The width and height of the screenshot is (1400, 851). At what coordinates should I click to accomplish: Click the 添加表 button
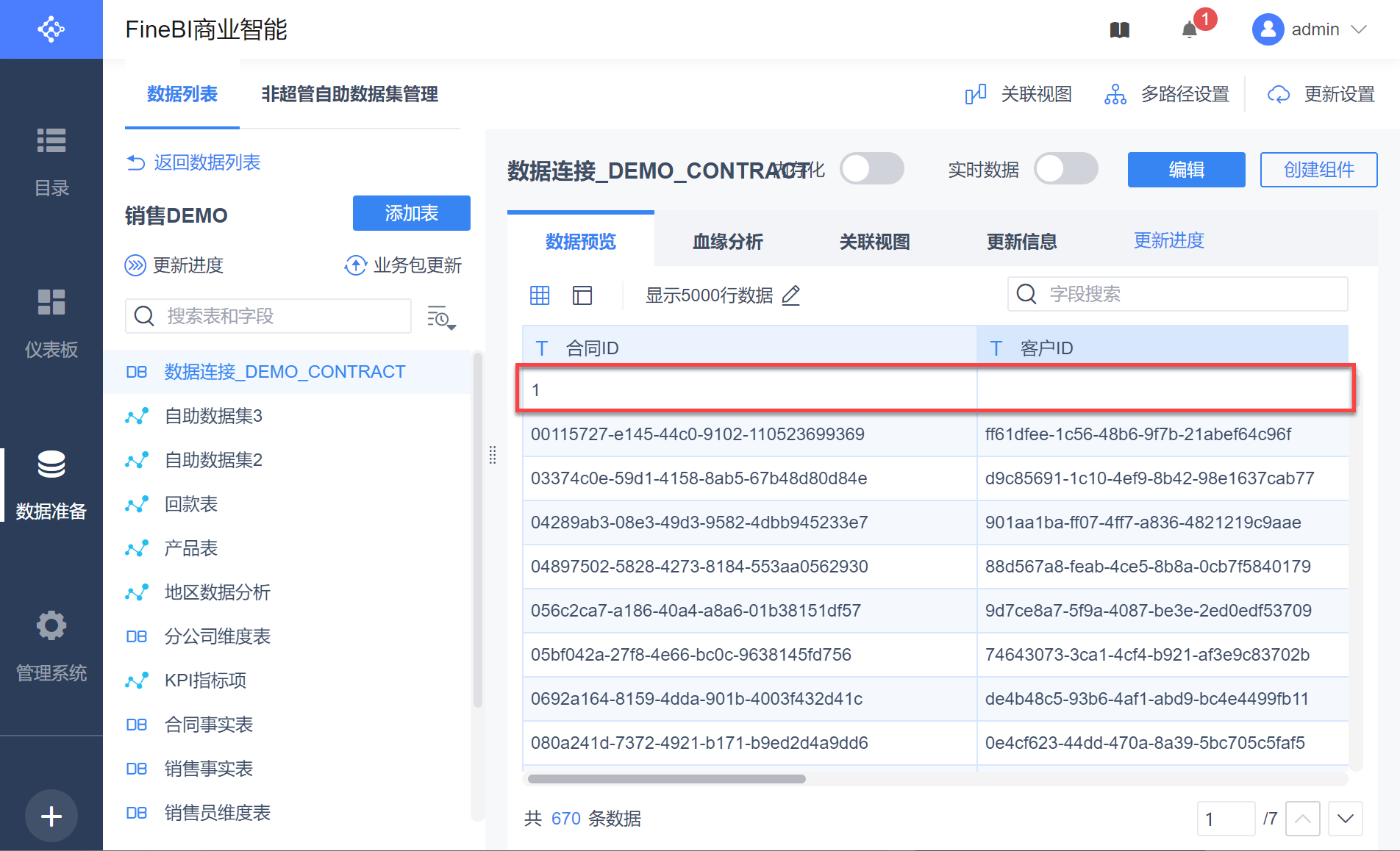(412, 213)
